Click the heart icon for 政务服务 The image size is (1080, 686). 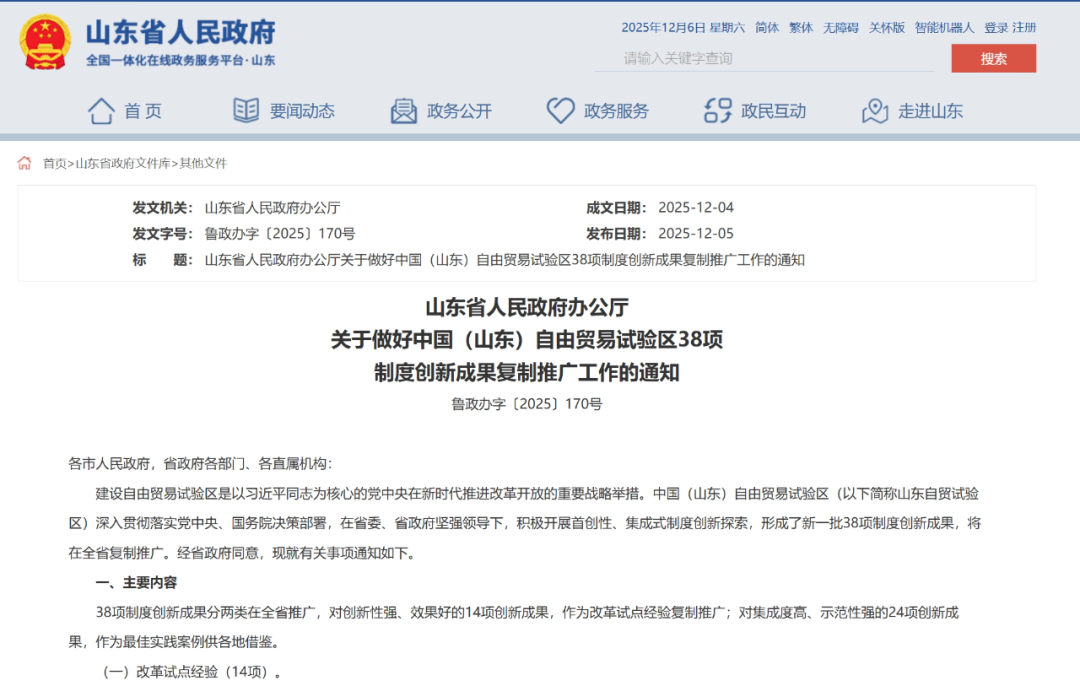(x=560, y=111)
